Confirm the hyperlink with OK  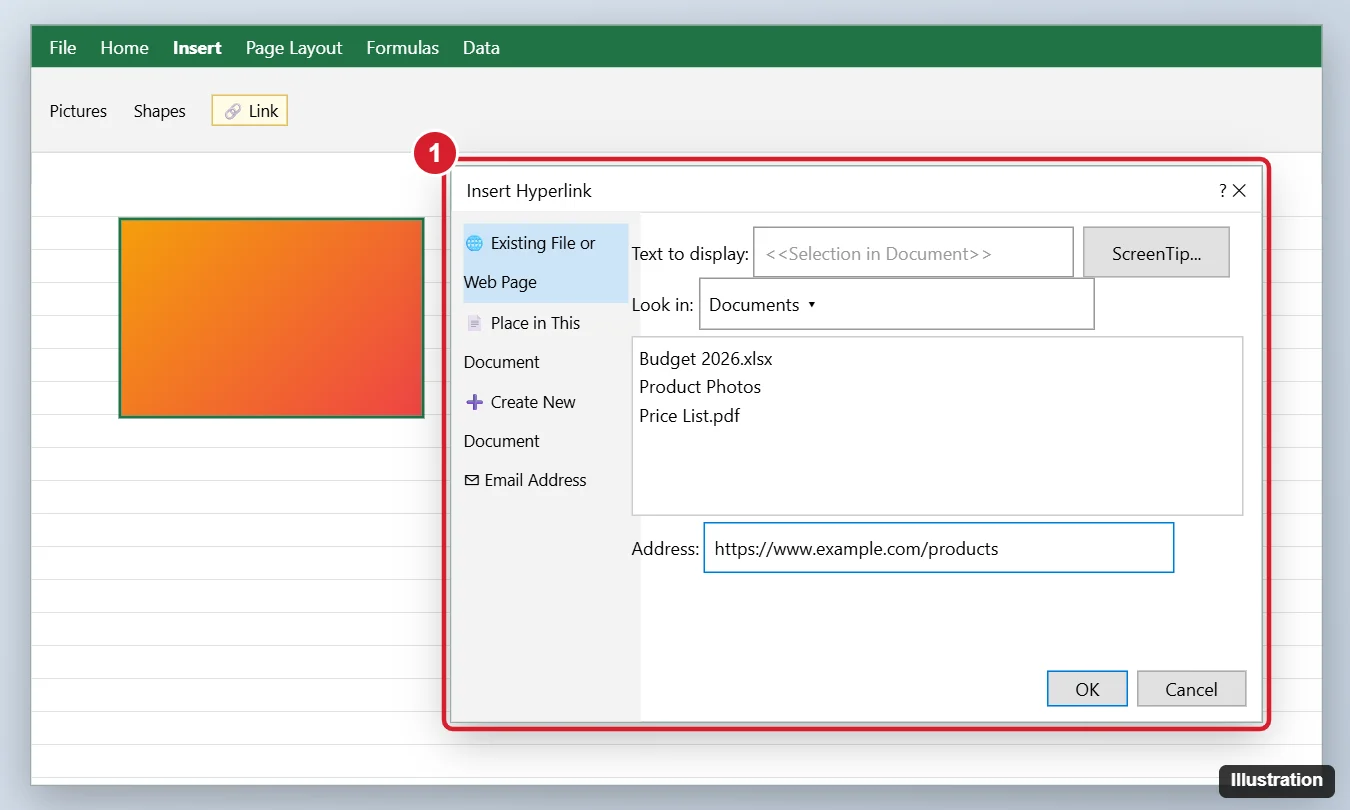pos(1087,689)
